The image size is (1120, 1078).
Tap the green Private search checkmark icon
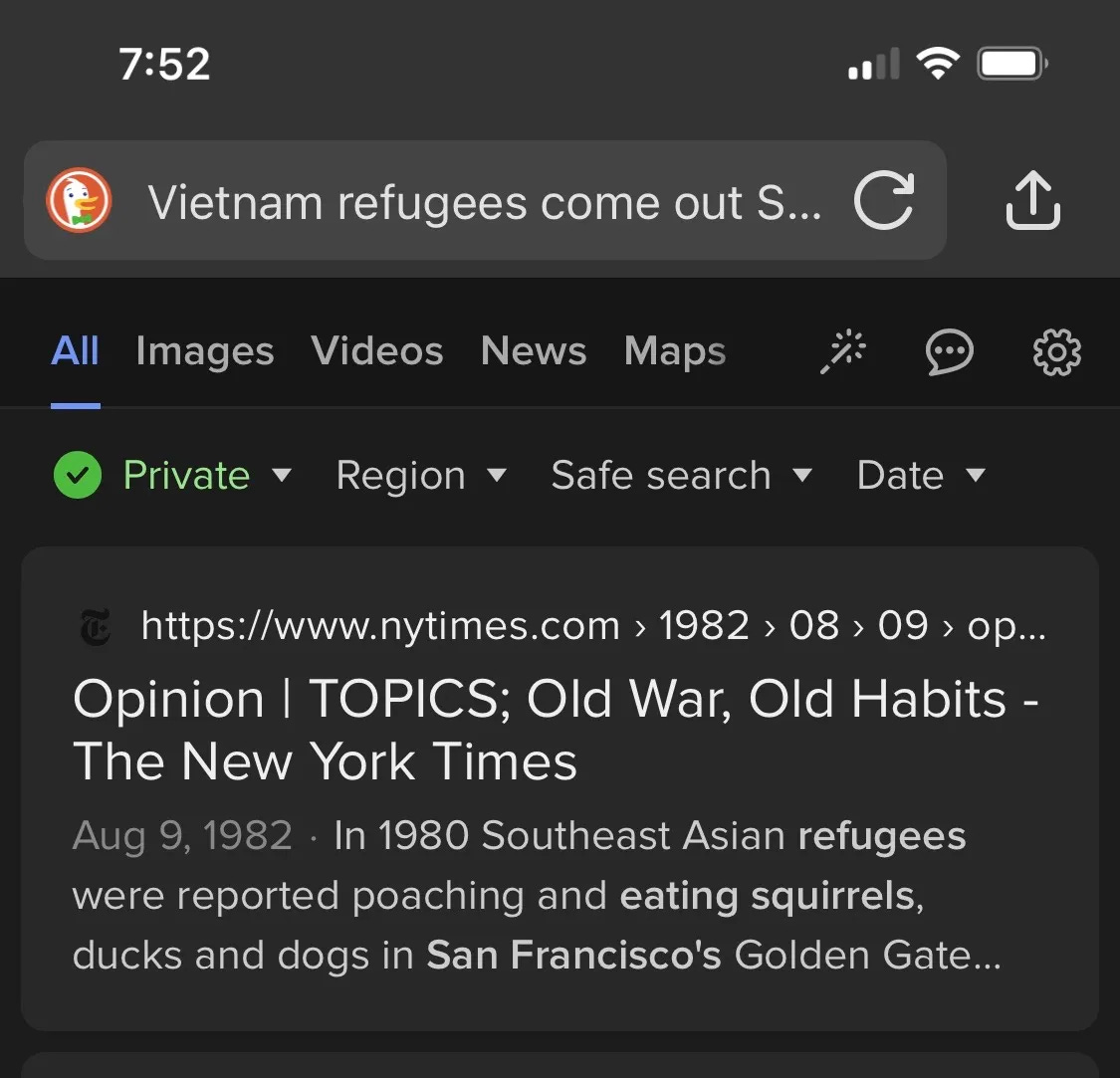(x=77, y=475)
